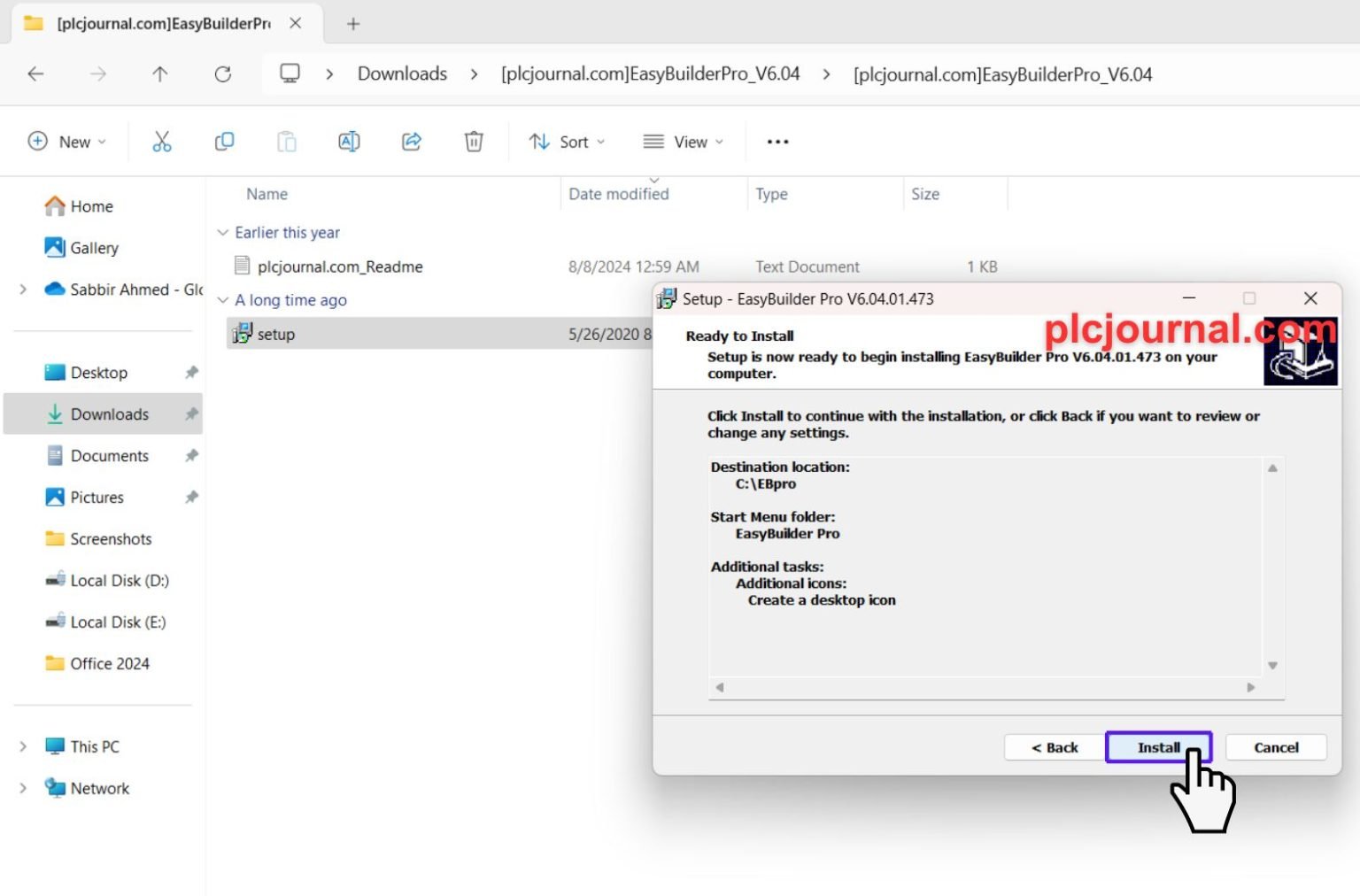
Task: Click the Rename icon in toolbar
Action: 349,142
